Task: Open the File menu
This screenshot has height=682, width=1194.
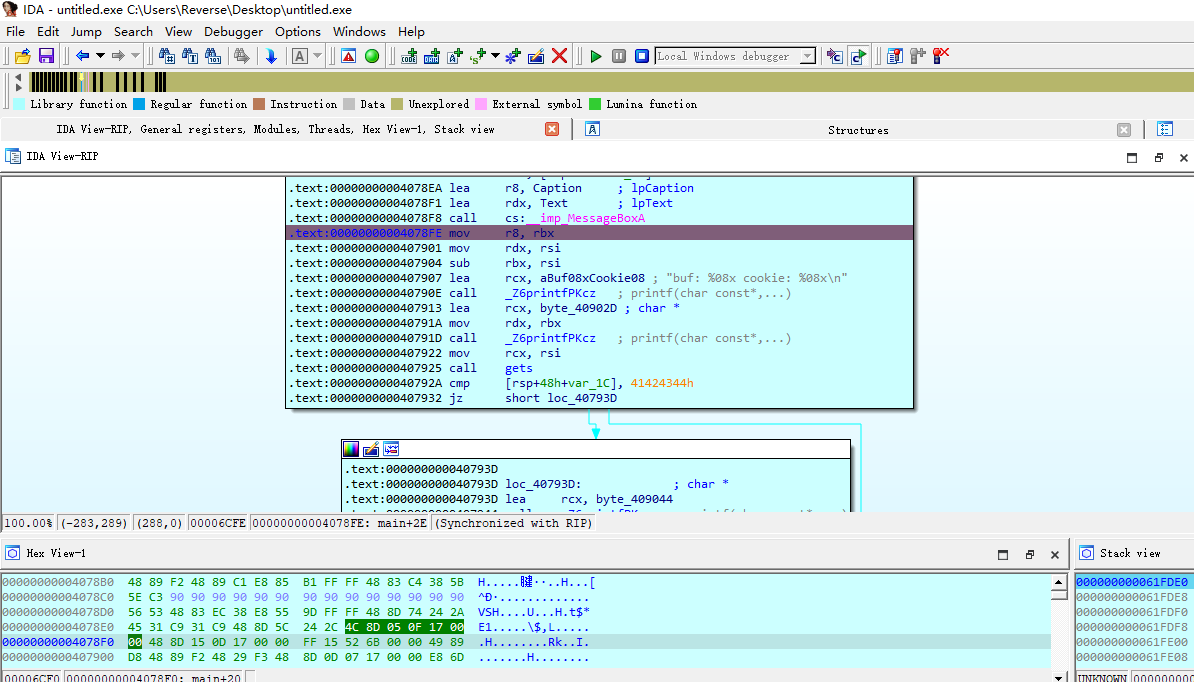Action: [15, 32]
